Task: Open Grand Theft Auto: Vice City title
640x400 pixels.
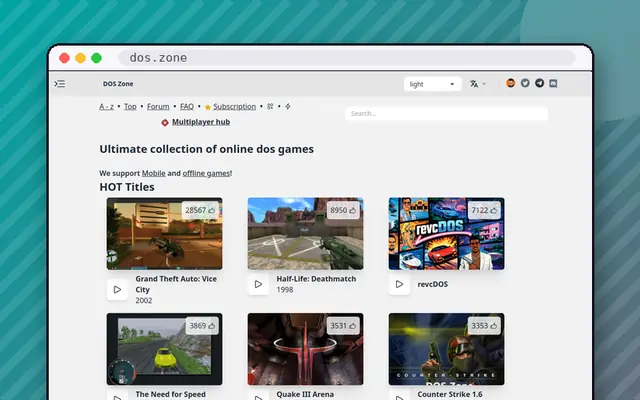Action: (x=176, y=284)
